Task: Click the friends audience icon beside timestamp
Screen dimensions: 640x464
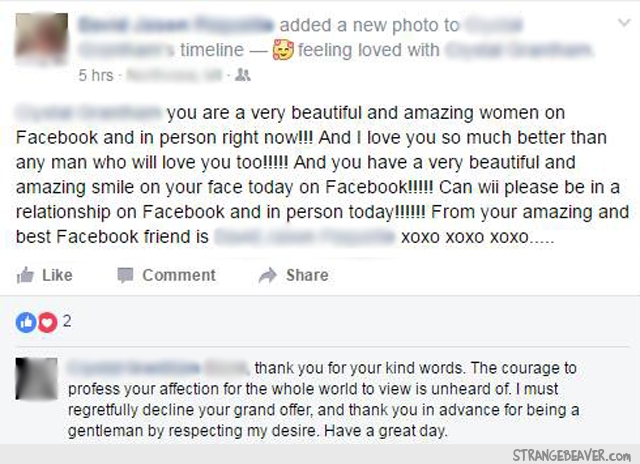Action: [x=241, y=74]
